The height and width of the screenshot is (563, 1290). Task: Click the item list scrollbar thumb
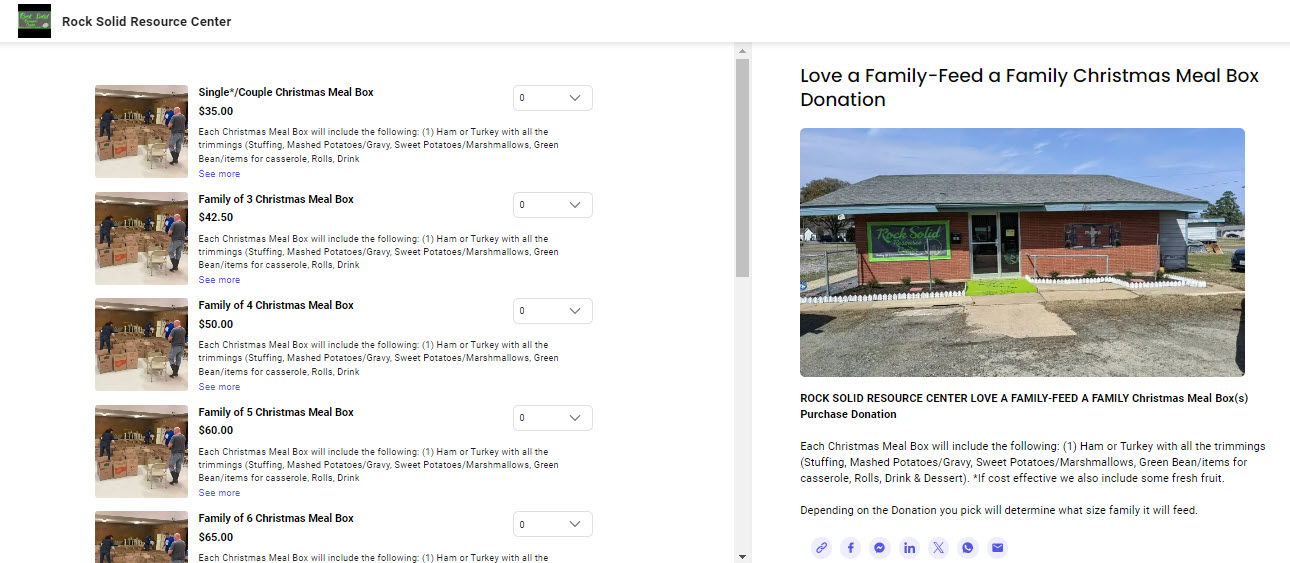click(x=742, y=167)
